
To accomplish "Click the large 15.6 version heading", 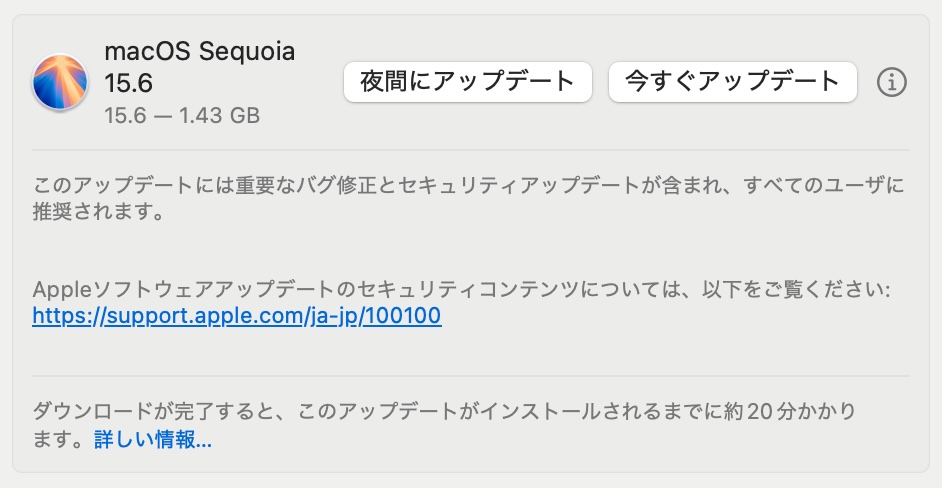I will pyautogui.click(x=129, y=83).
